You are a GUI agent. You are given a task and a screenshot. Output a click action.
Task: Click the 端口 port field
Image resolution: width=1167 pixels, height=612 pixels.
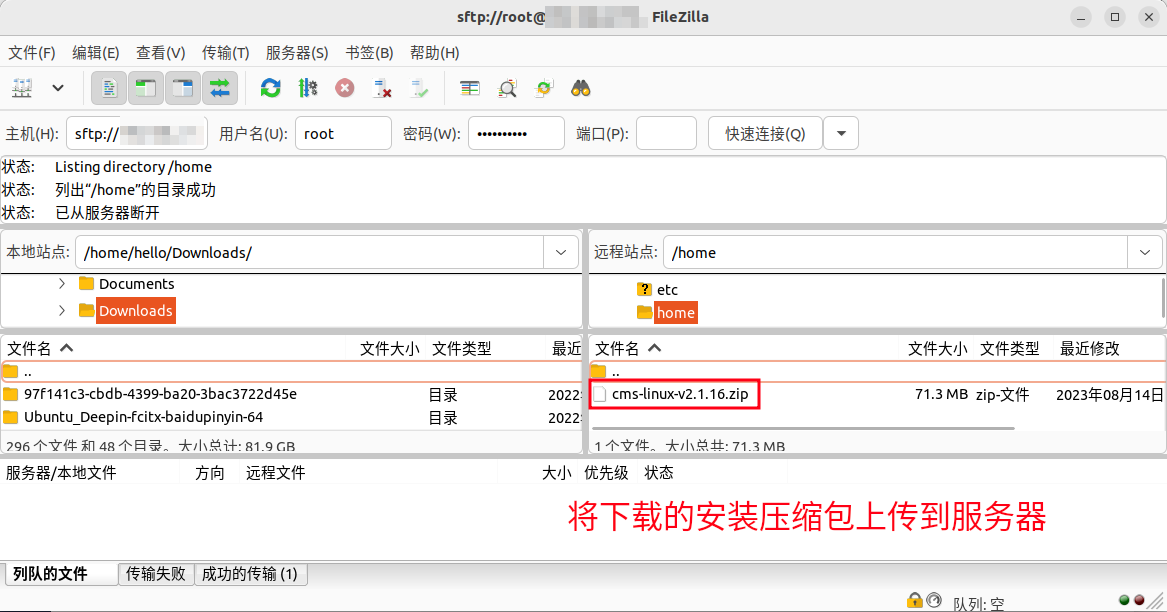tap(666, 134)
